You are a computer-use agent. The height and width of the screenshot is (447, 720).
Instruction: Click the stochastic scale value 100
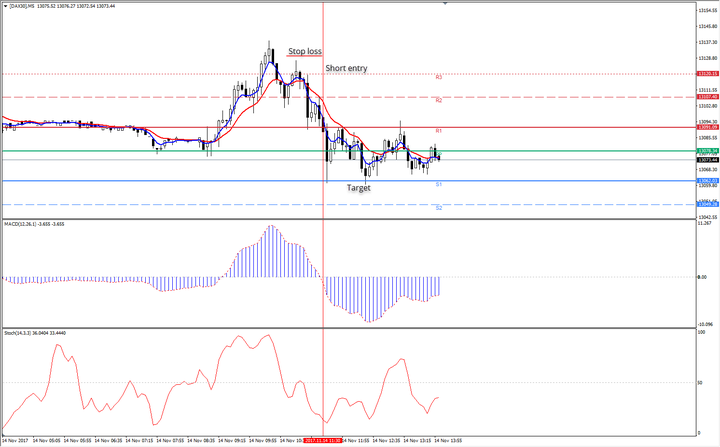(702, 332)
